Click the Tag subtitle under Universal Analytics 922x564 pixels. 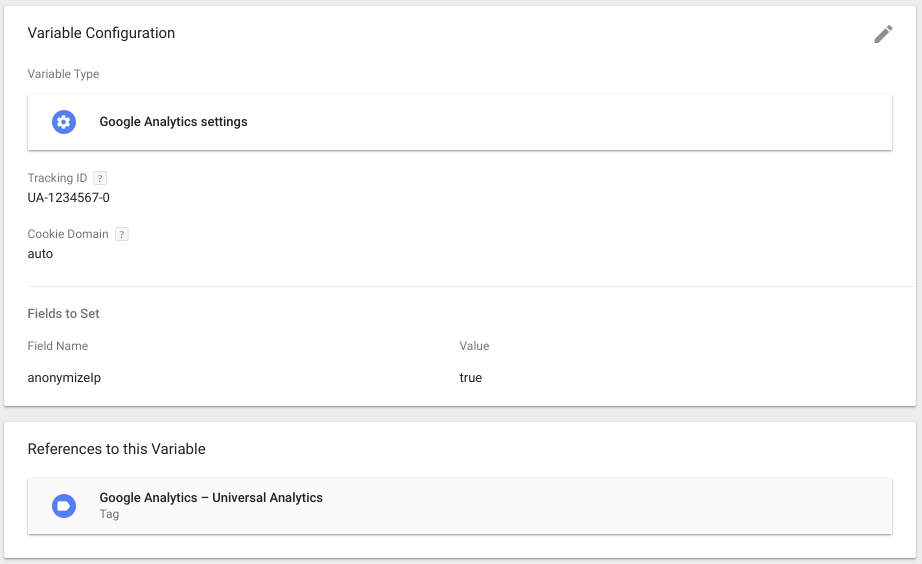point(109,514)
